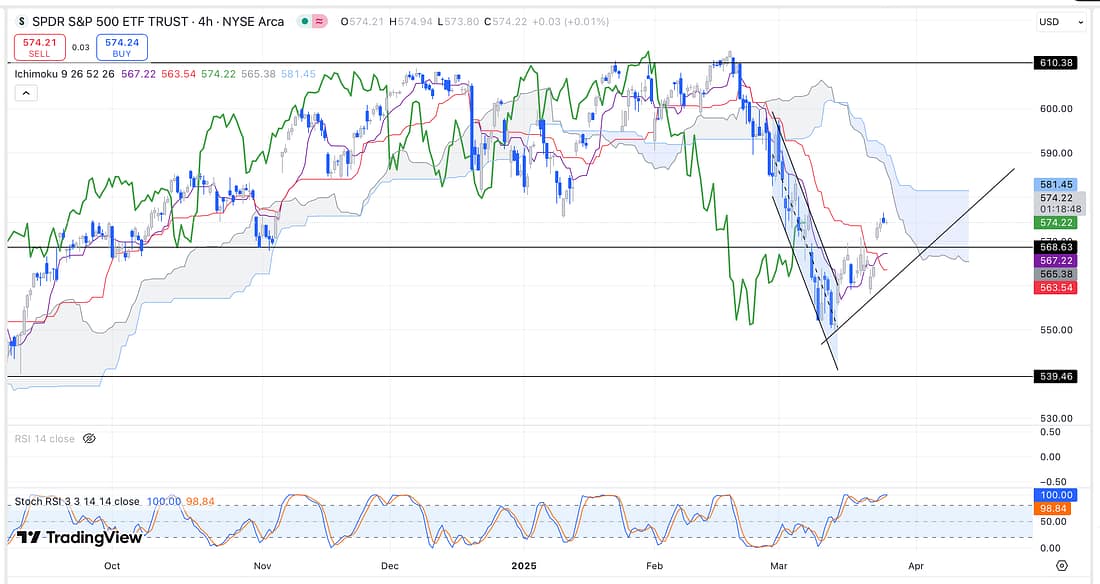Click the light blue 581.45 Ichimoku price tag
The image size is (1100, 584).
pyautogui.click(x=1057, y=185)
